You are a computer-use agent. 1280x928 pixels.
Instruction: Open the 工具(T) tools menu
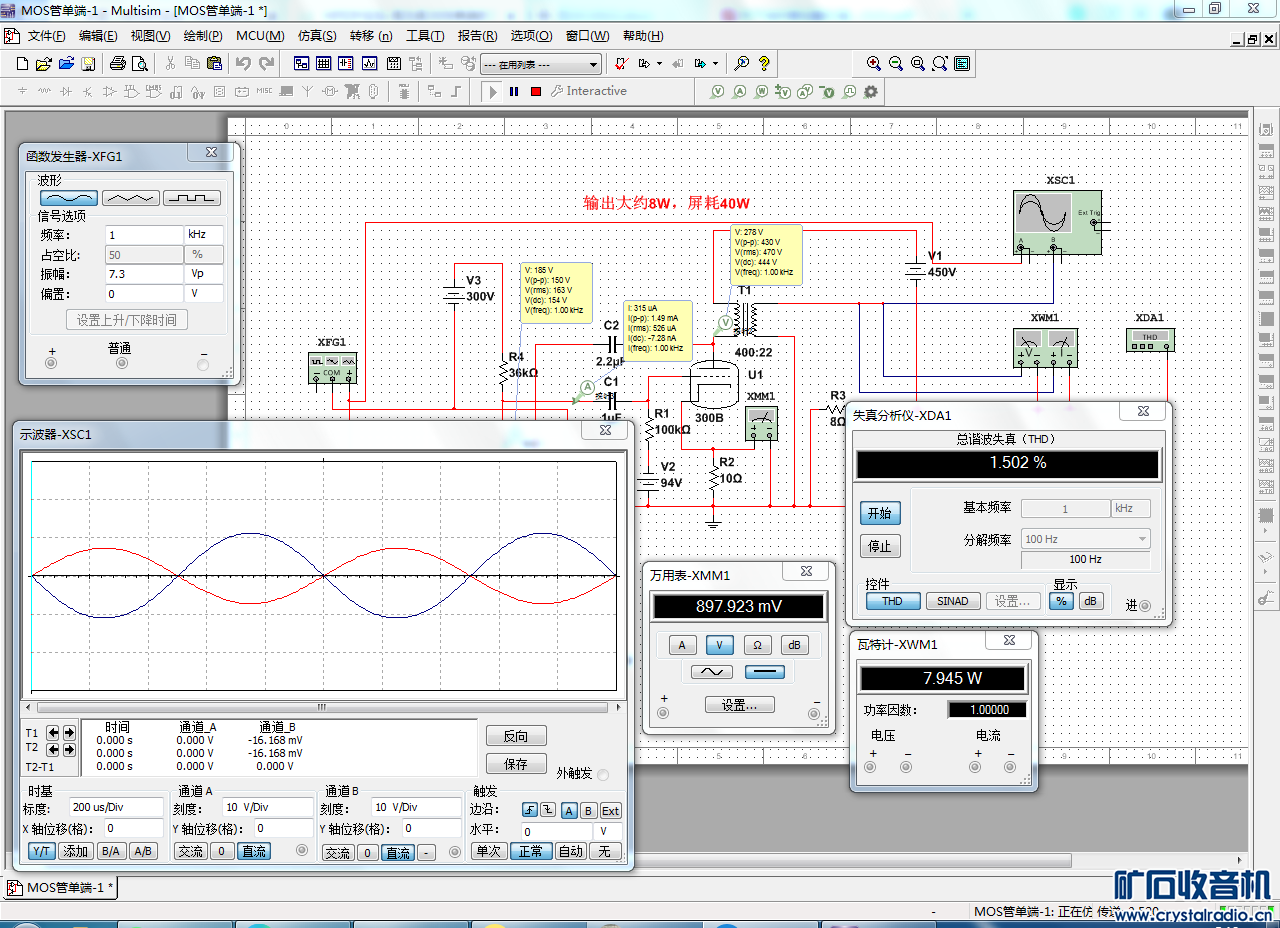coord(425,36)
